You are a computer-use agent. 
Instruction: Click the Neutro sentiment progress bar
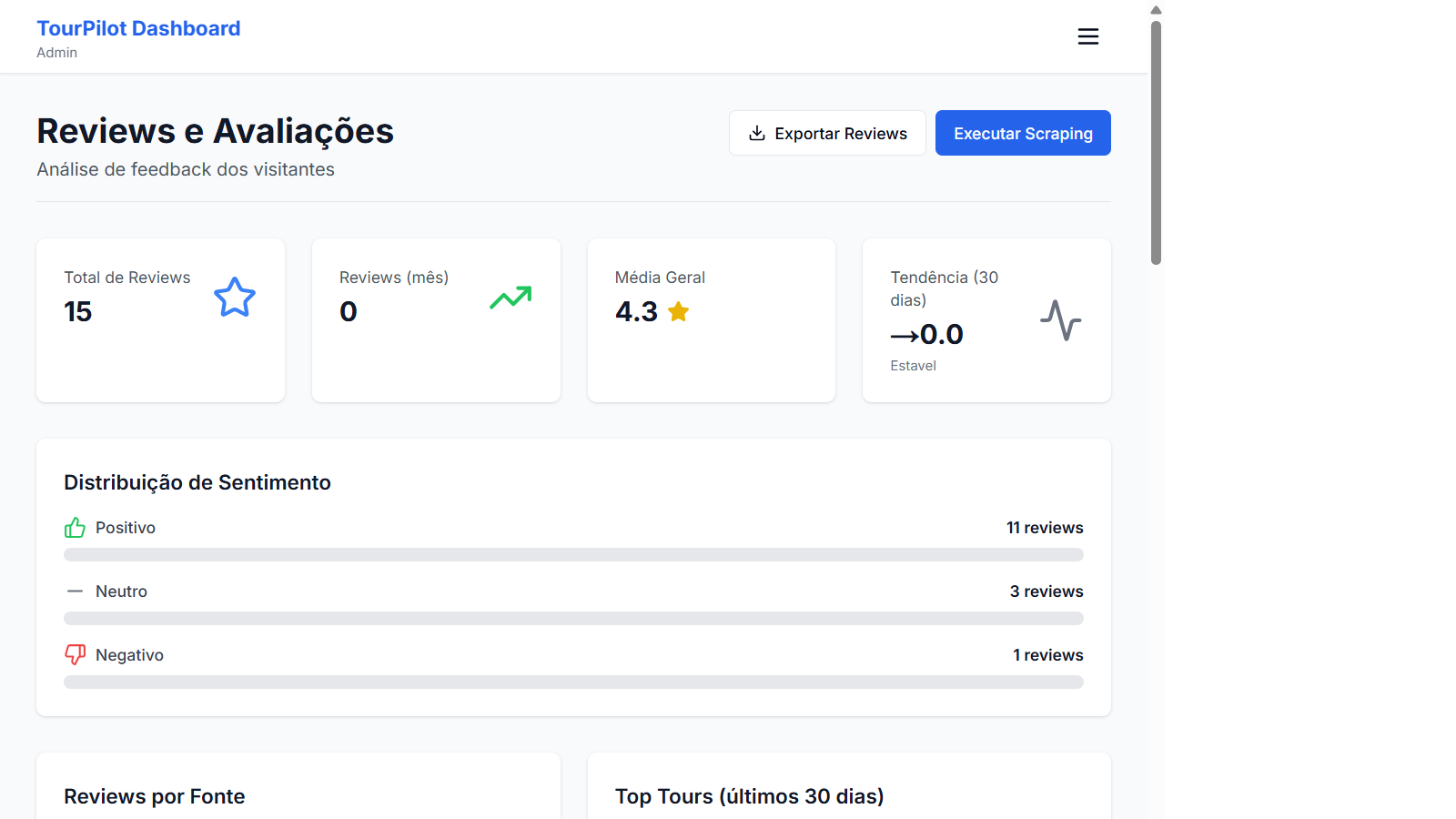click(x=573, y=618)
